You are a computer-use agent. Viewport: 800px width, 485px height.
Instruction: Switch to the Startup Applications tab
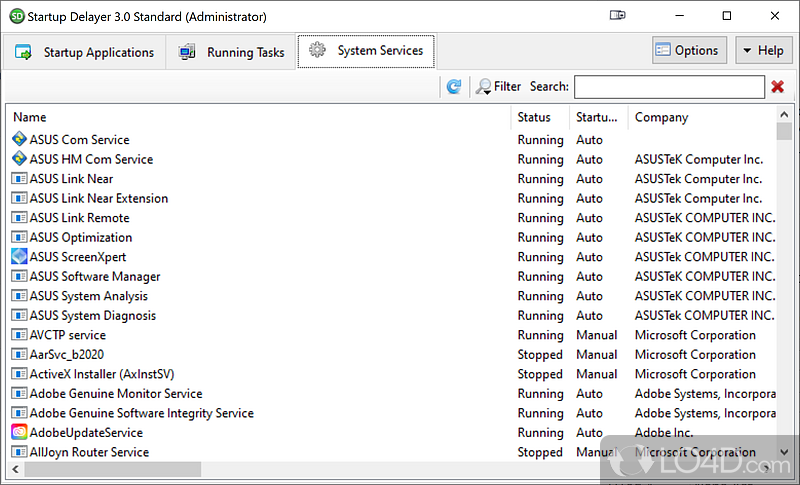[85, 52]
